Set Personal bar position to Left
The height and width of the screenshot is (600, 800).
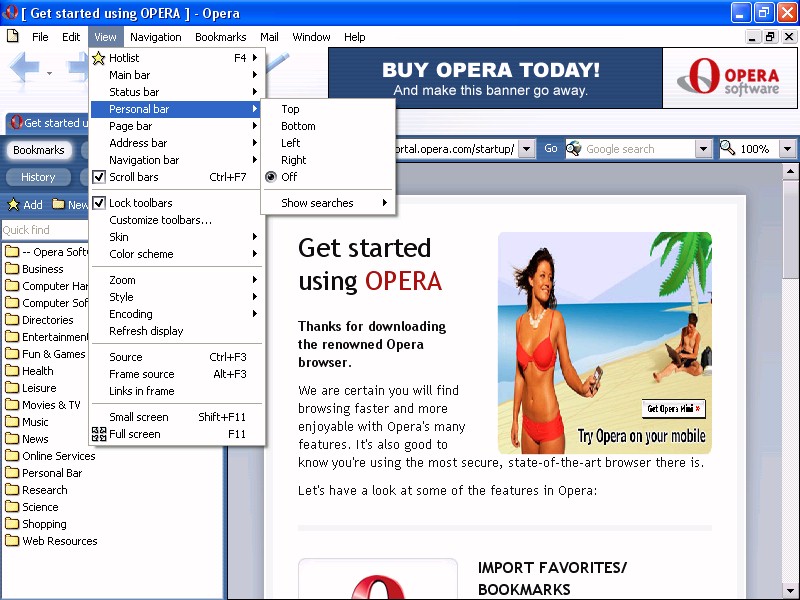click(x=328, y=143)
